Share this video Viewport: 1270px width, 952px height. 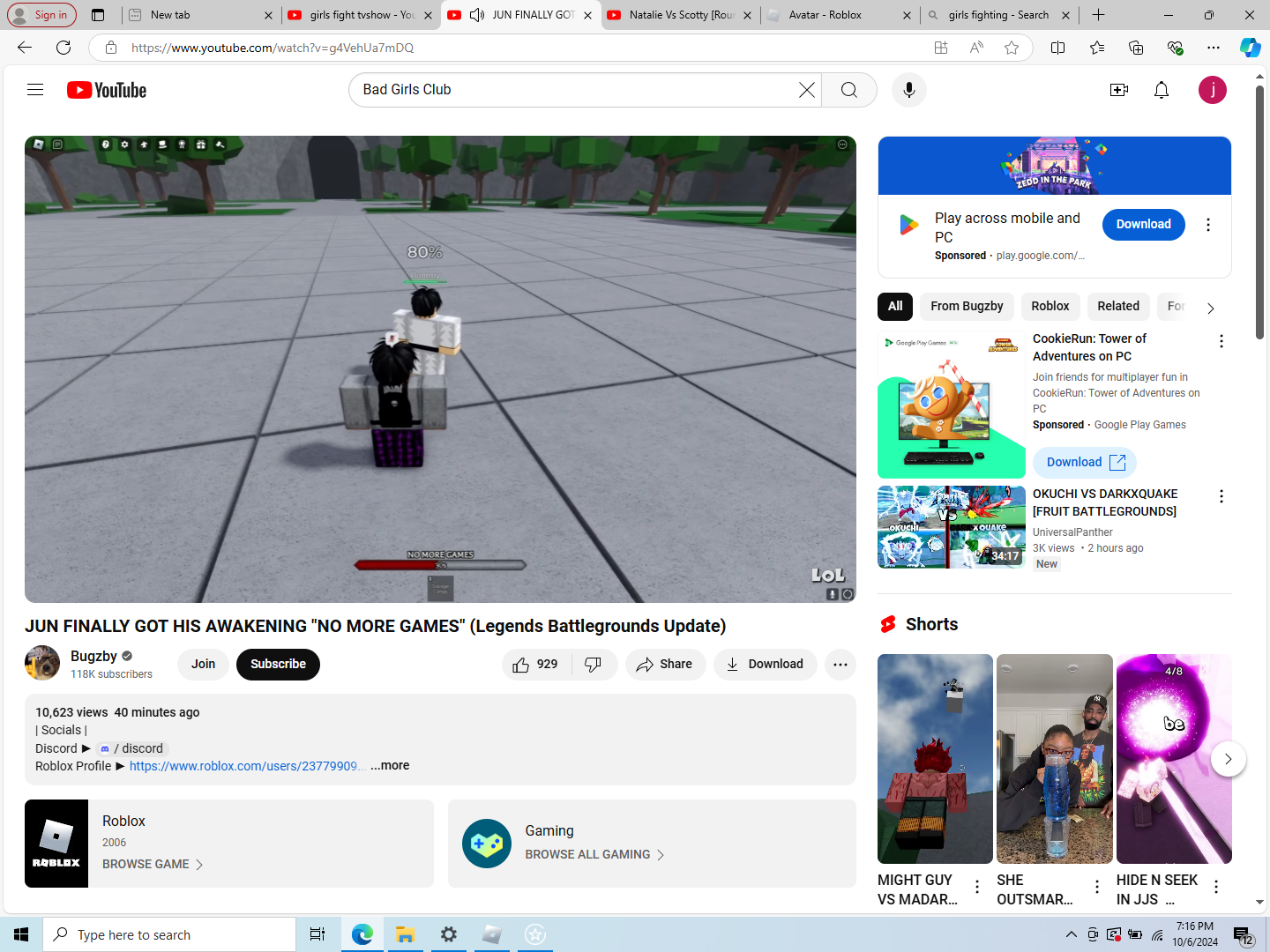tap(665, 665)
